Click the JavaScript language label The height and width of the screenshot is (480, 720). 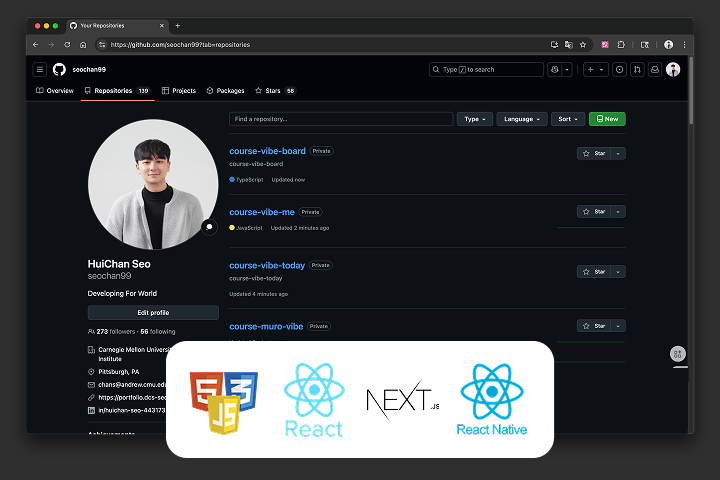coord(249,228)
